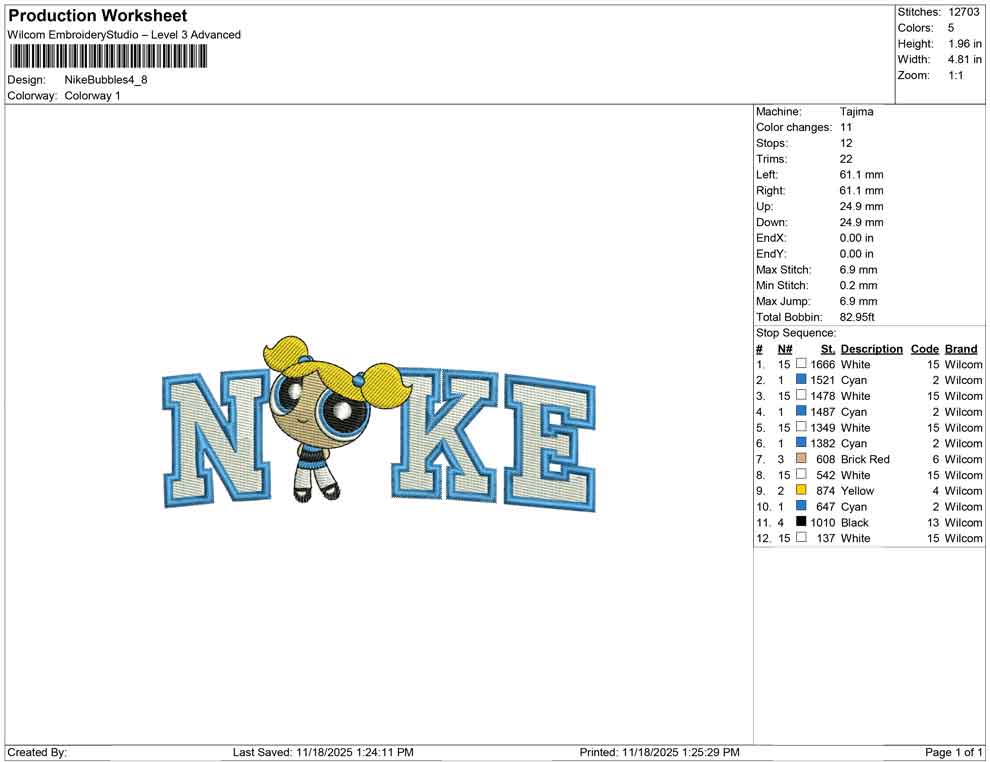Click the Stops value "12"
The height and width of the screenshot is (762, 990).
pyautogui.click(x=846, y=143)
